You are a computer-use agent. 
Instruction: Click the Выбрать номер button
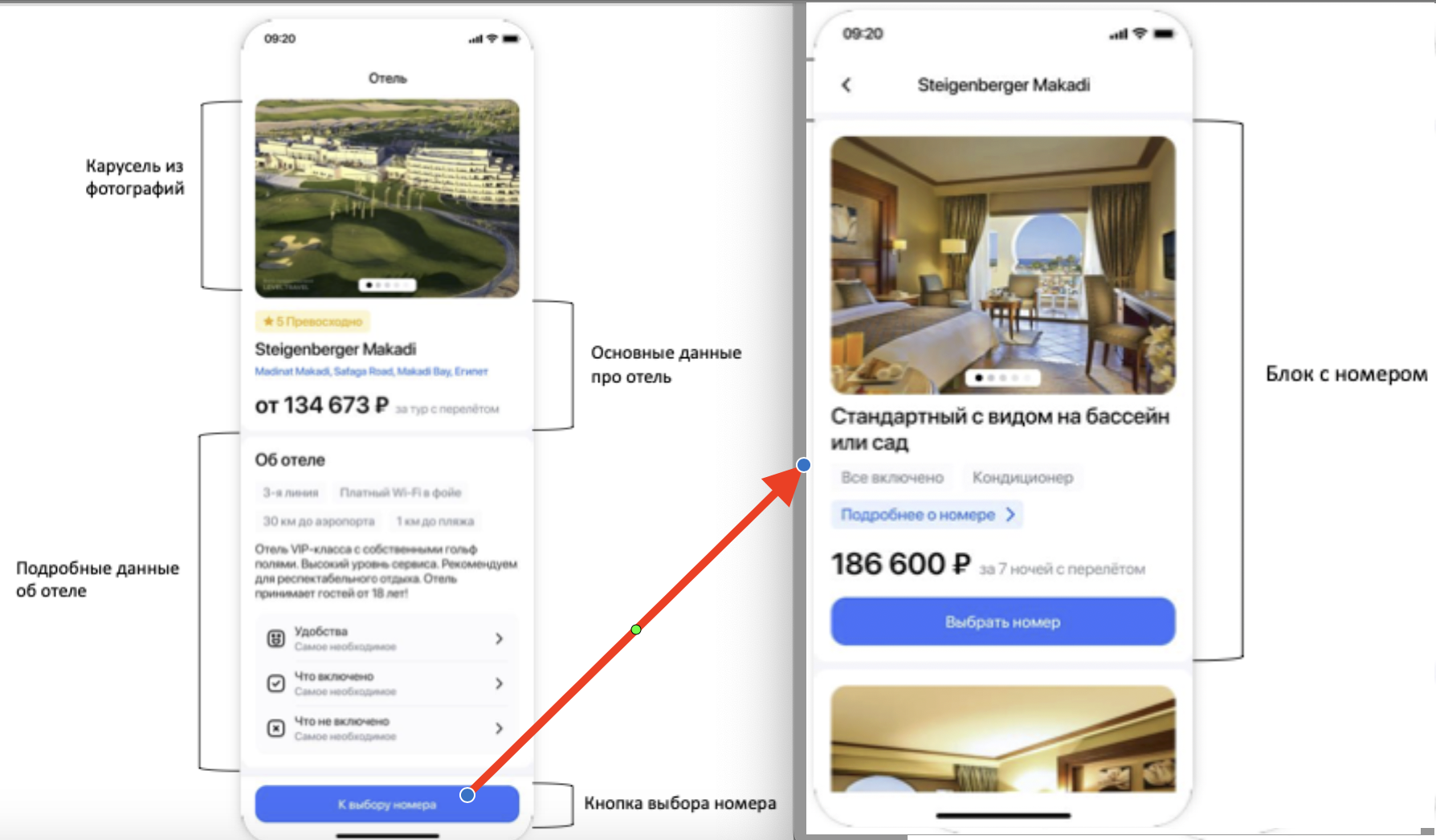(x=1003, y=622)
